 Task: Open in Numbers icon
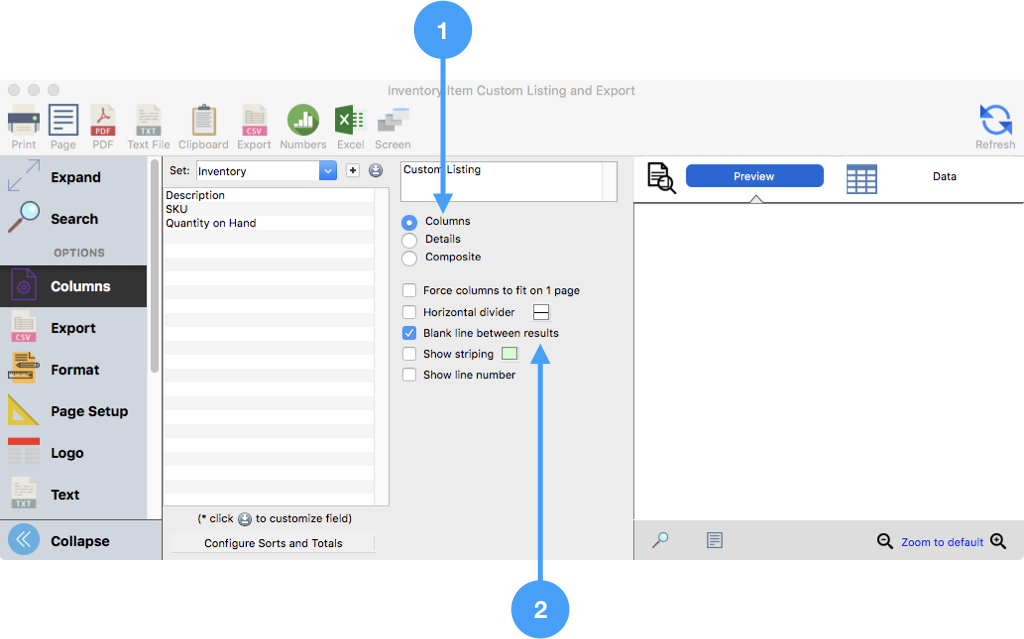(x=303, y=122)
